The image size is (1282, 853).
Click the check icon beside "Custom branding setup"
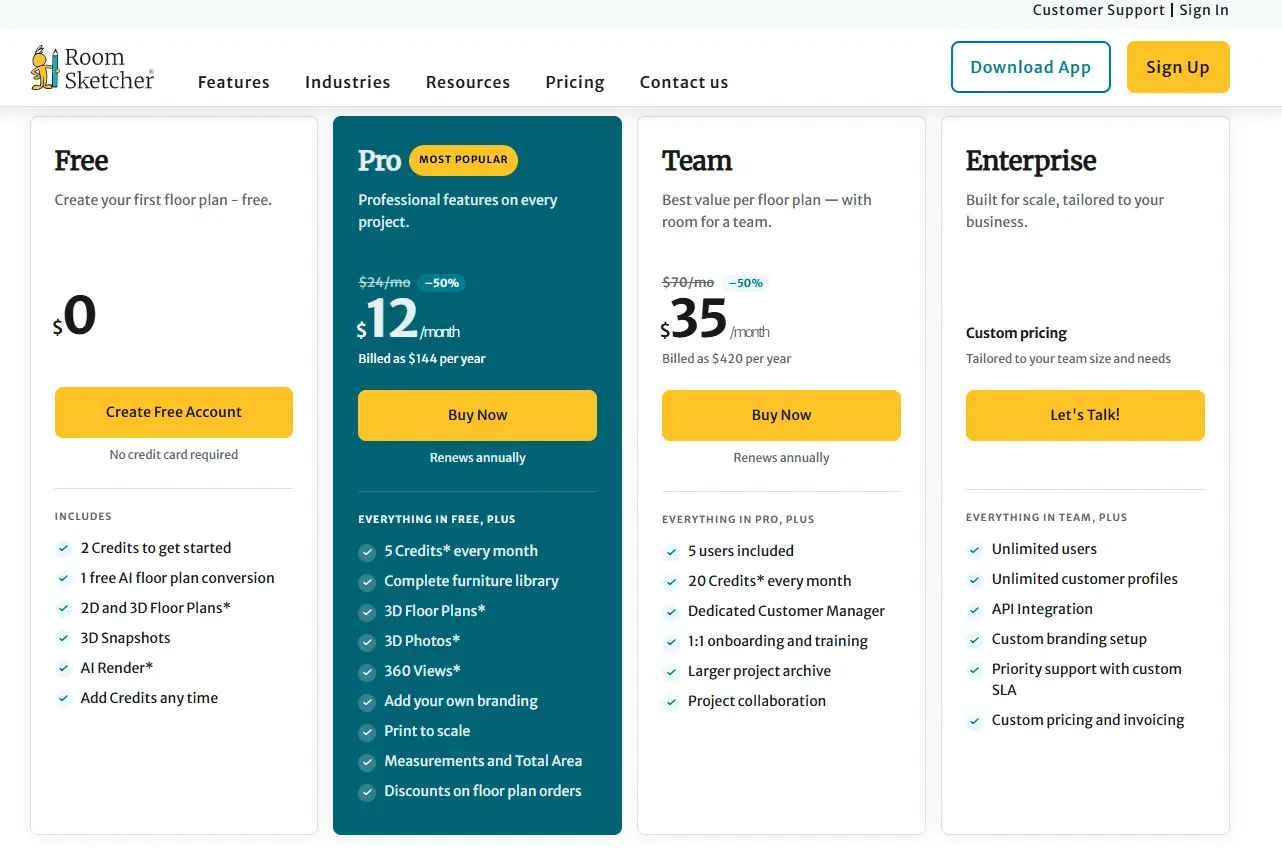click(975, 640)
